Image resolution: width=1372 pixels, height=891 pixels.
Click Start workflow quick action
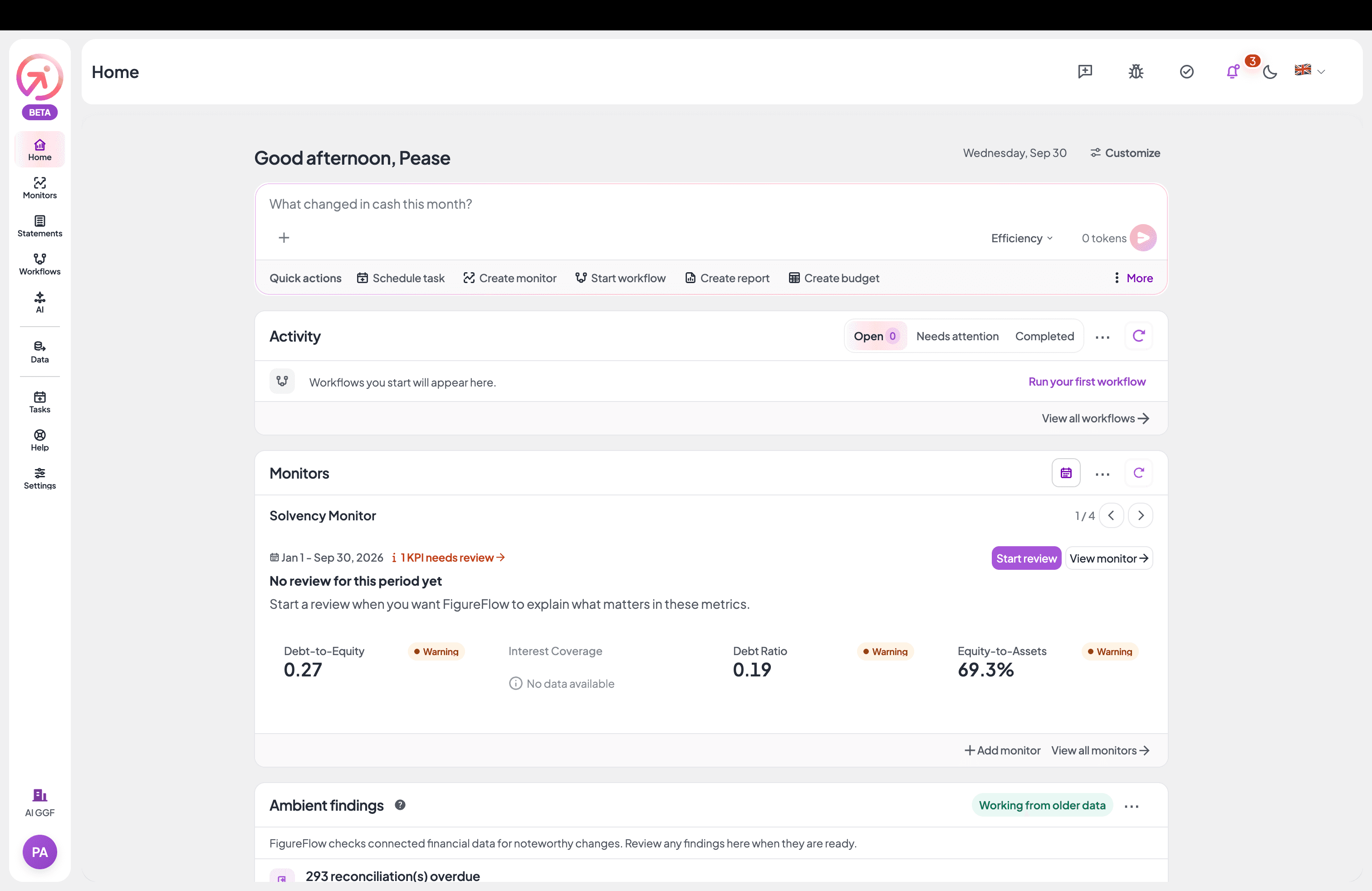(x=620, y=278)
